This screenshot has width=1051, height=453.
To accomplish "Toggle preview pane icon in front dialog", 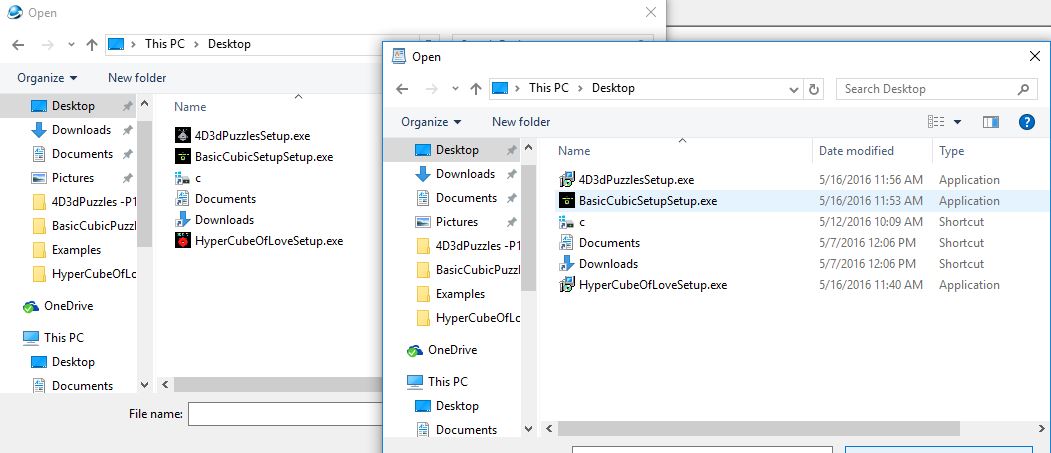I will click(x=991, y=122).
